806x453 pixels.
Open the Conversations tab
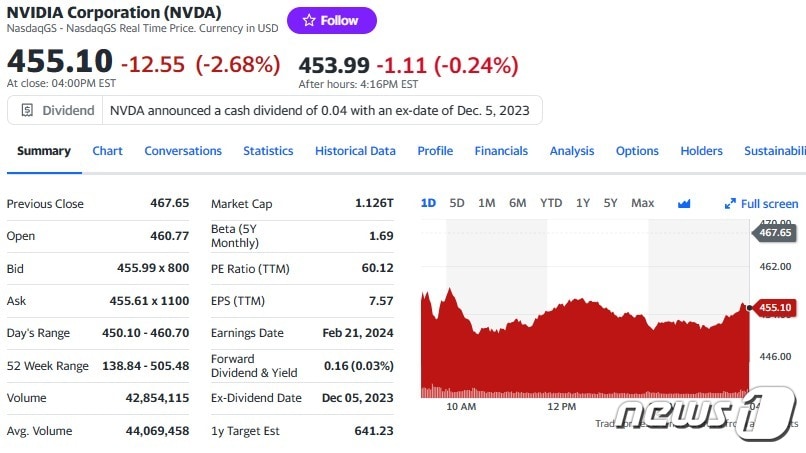click(x=183, y=151)
